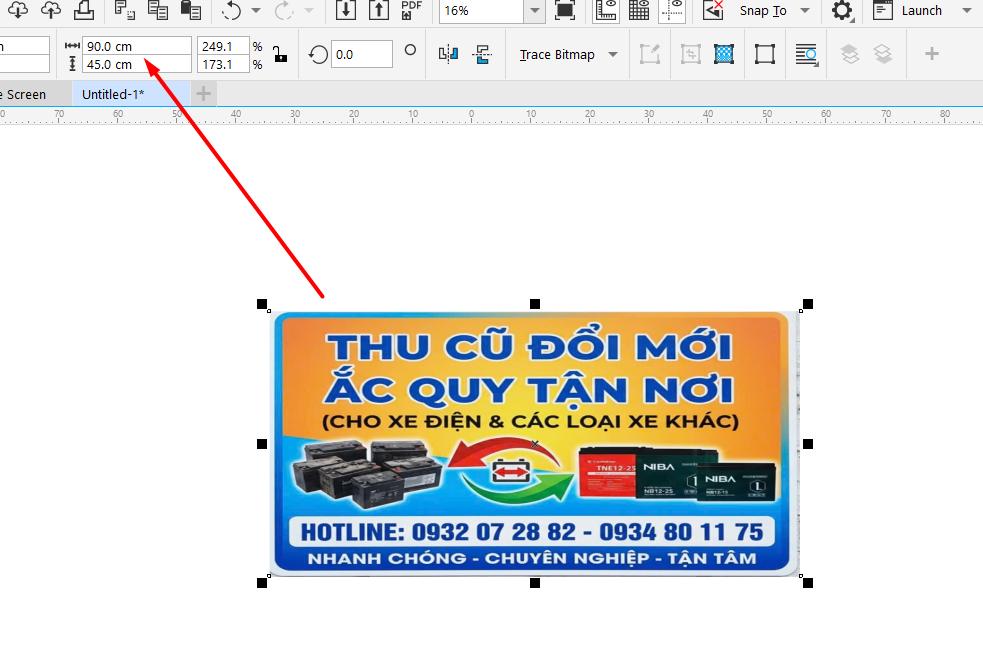Click the horizontal ruler
The image size is (983, 656).
492,115
